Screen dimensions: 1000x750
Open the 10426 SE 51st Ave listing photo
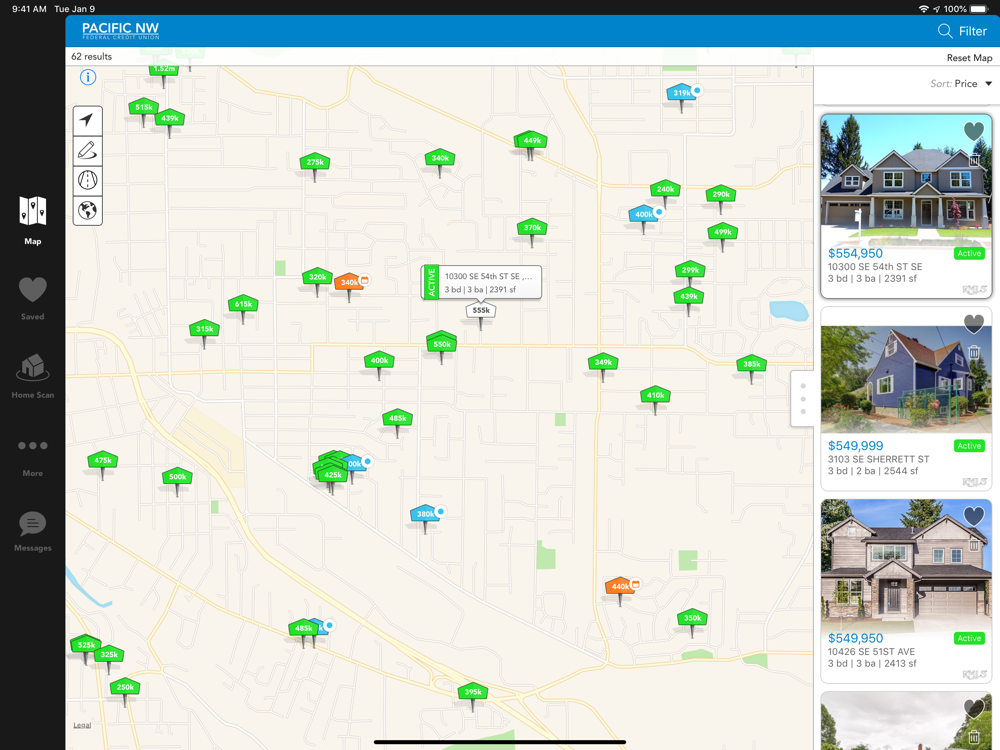[x=906, y=566]
